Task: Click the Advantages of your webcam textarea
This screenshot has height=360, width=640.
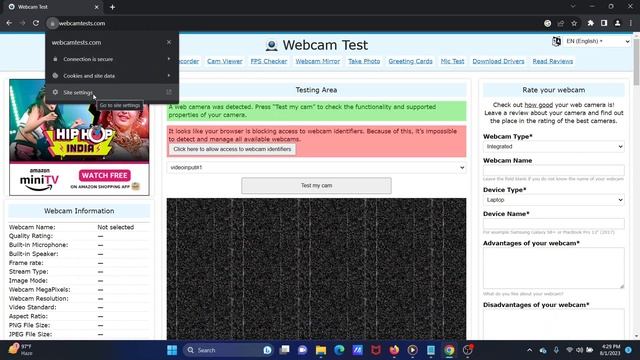Action: [x=553, y=268]
